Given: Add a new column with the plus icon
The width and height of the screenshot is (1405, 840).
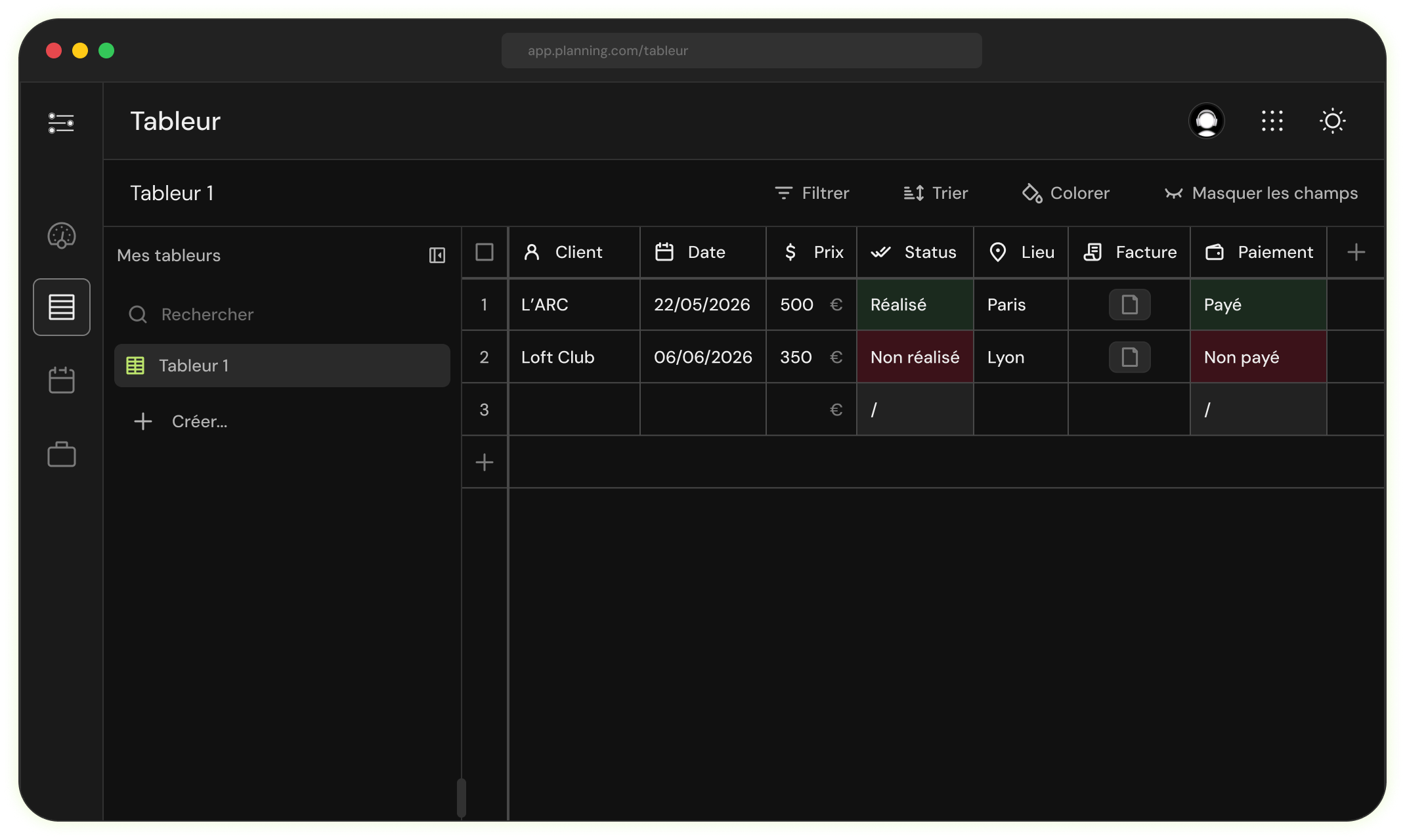Looking at the screenshot, I should (x=1356, y=252).
